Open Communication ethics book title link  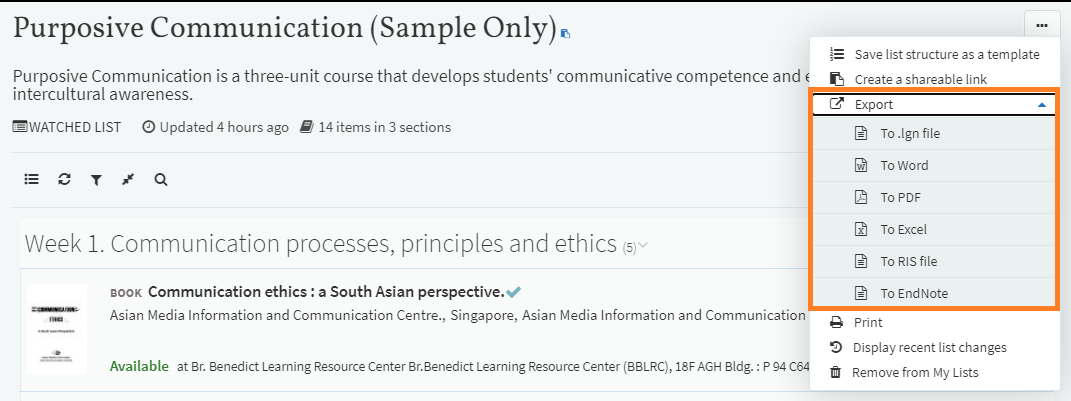click(325, 292)
